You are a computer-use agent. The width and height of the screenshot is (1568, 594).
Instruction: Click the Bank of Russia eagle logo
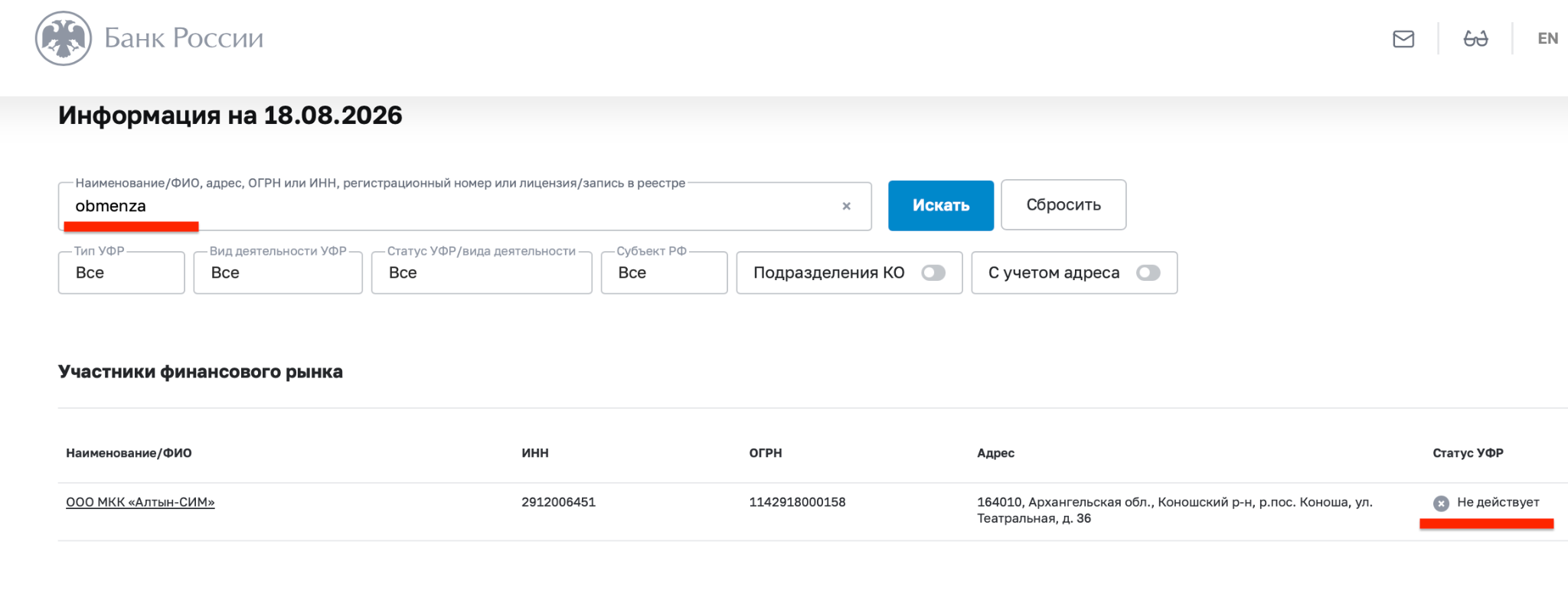pyautogui.click(x=64, y=38)
